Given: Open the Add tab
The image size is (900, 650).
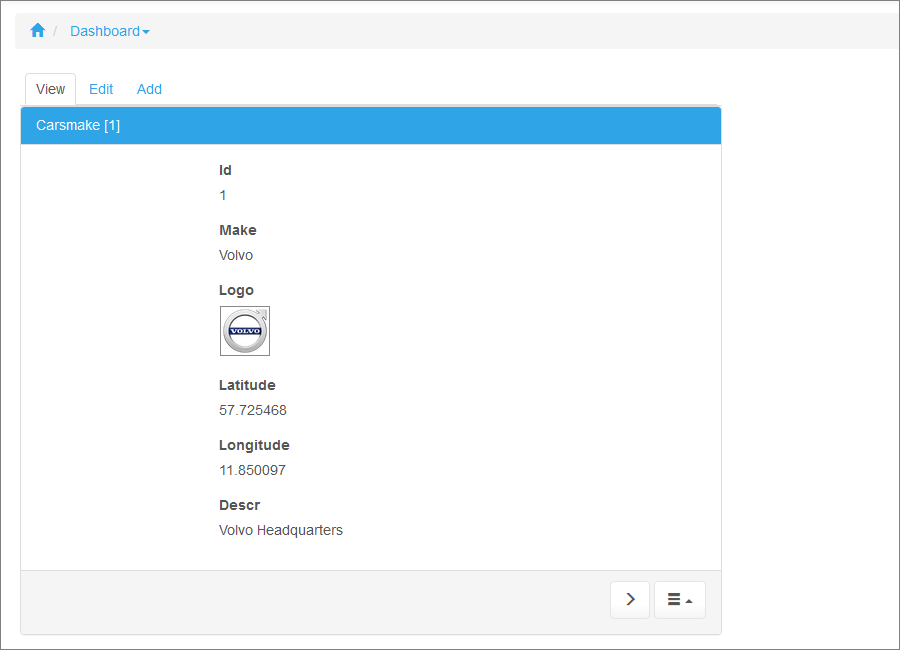Looking at the screenshot, I should click(149, 89).
